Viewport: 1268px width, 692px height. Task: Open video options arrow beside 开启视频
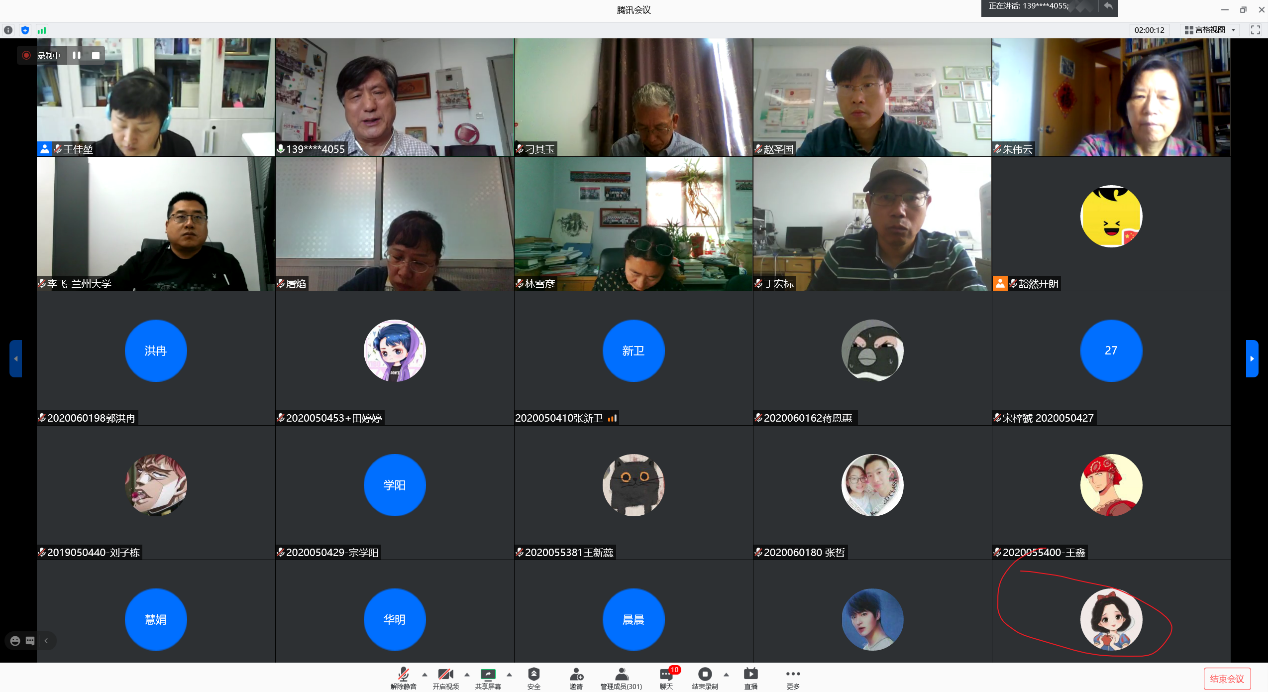pos(467,674)
